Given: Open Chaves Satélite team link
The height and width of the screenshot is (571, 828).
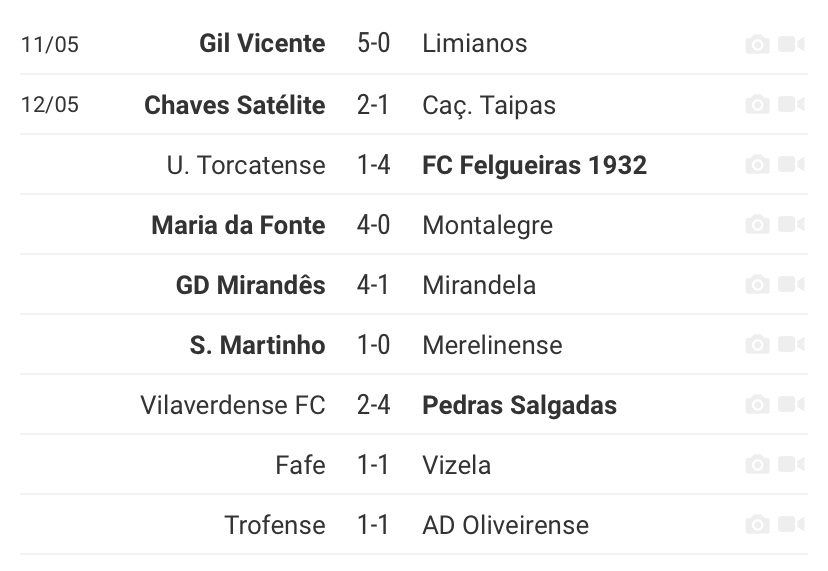Looking at the screenshot, I should click(x=234, y=105).
